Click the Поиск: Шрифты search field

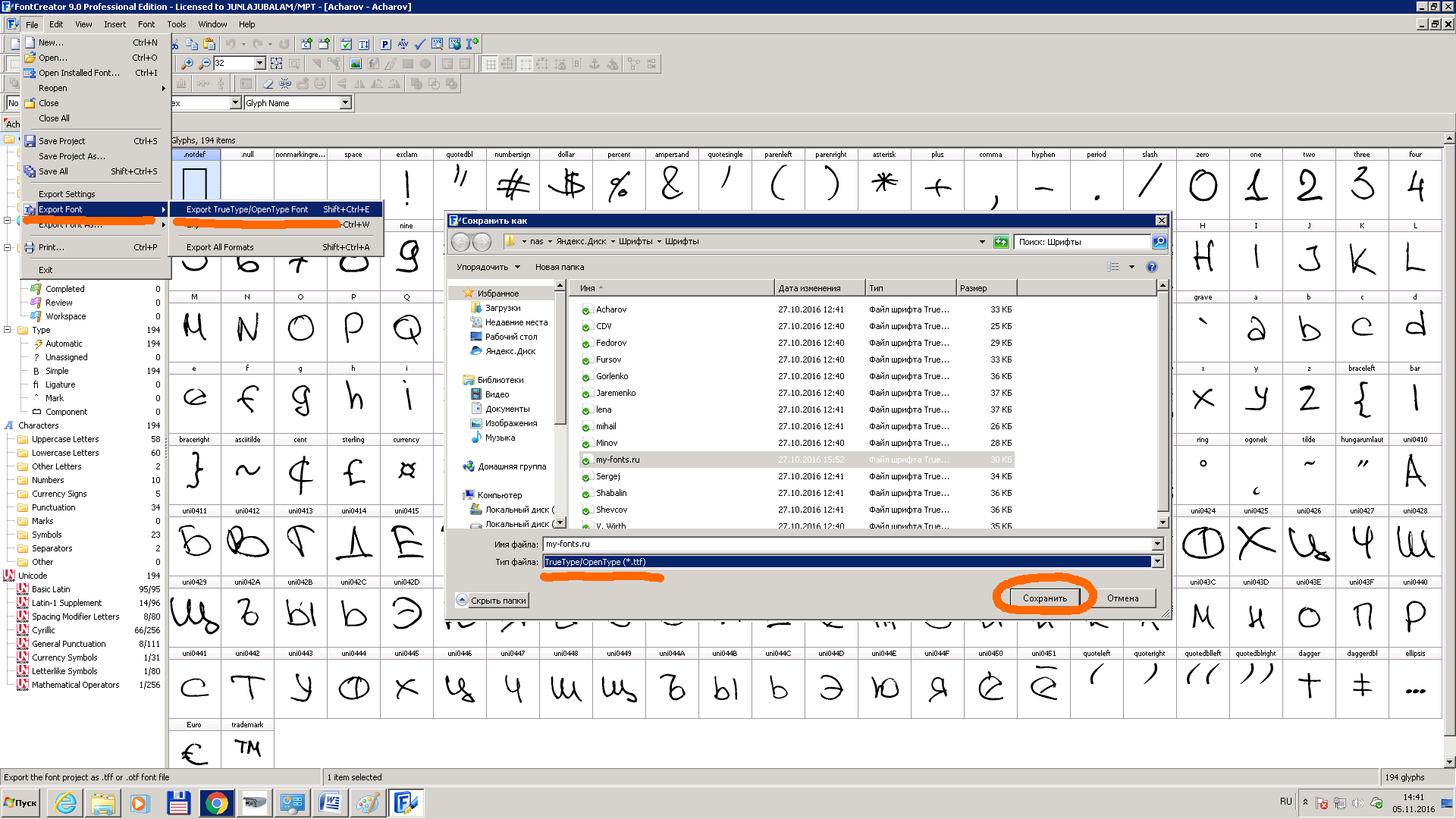tap(1082, 242)
